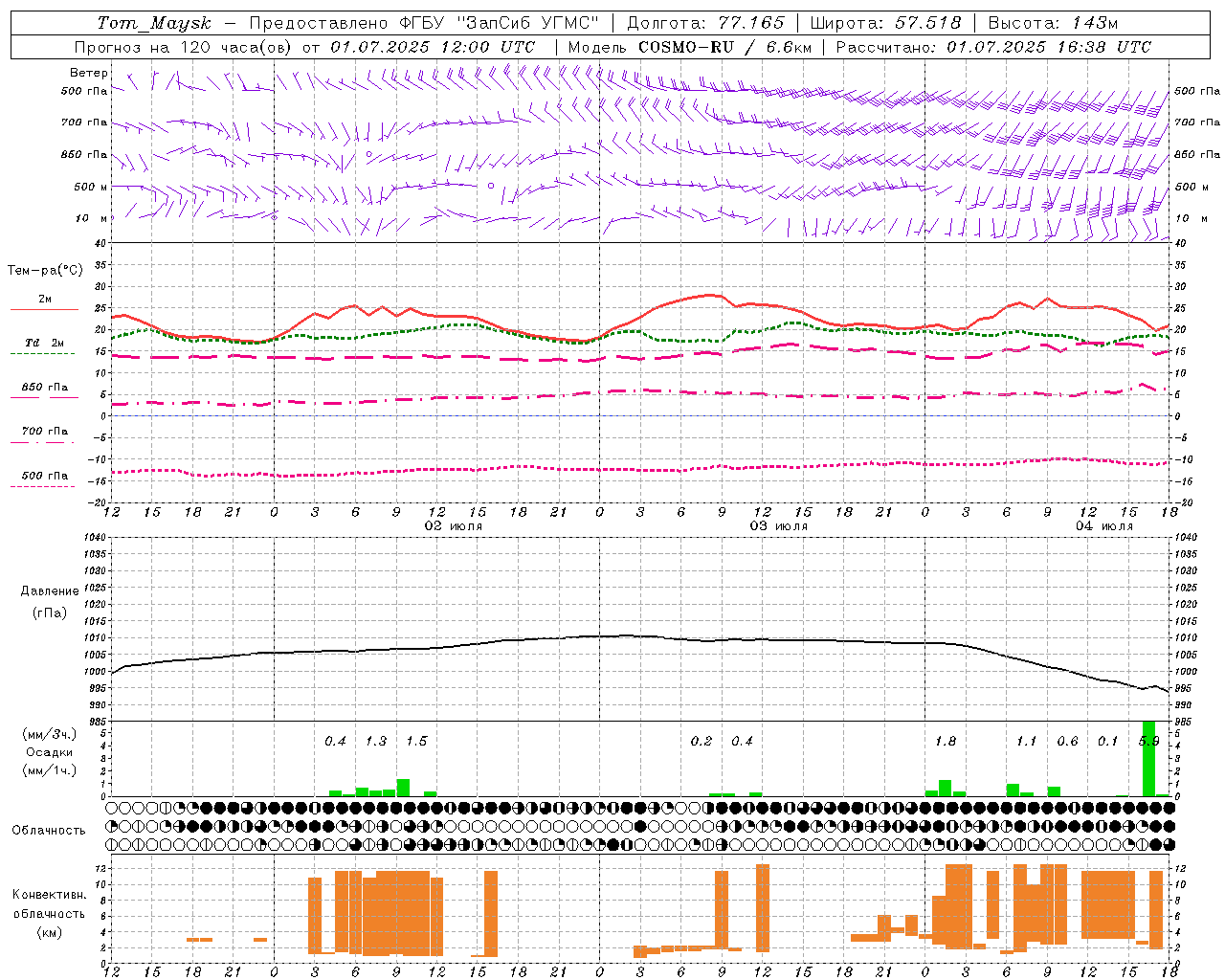The width and height of the screenshot is (1225, 980).
Task: Click the Td 2м legend label
Action: point(45,343)
